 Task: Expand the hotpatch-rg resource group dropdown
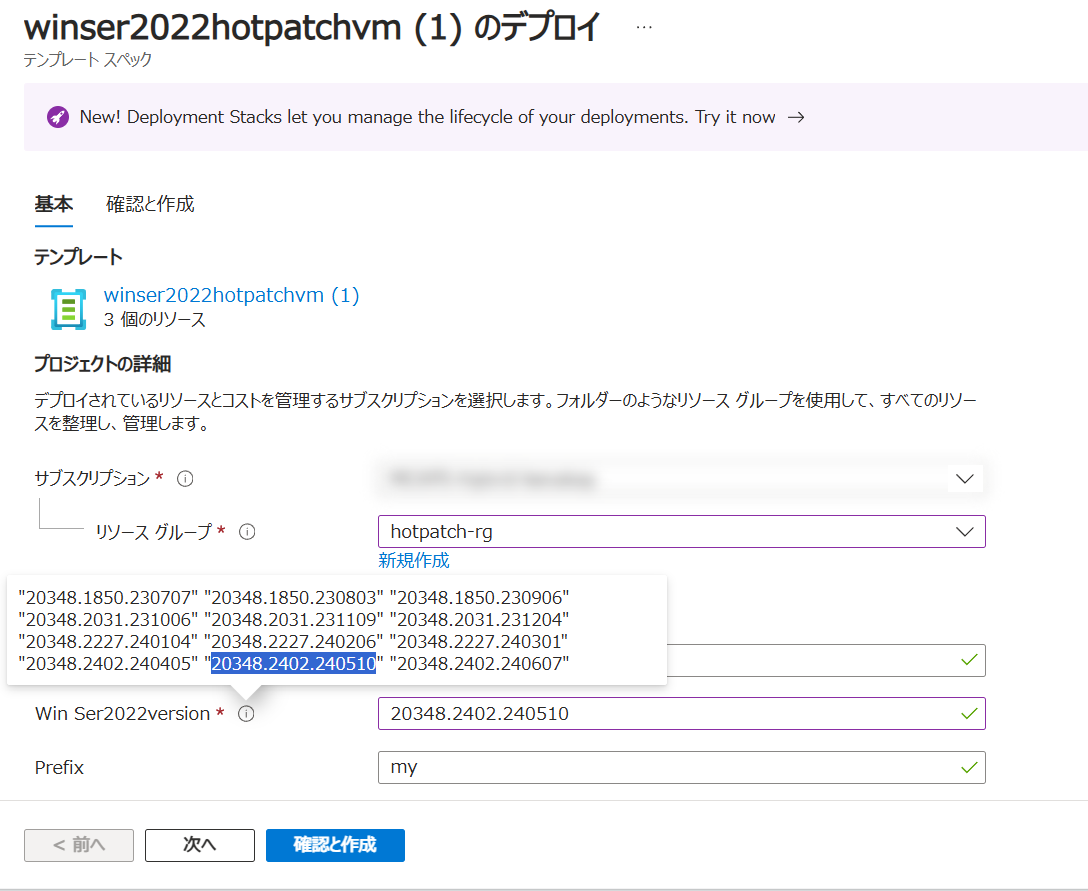point(681,532)
